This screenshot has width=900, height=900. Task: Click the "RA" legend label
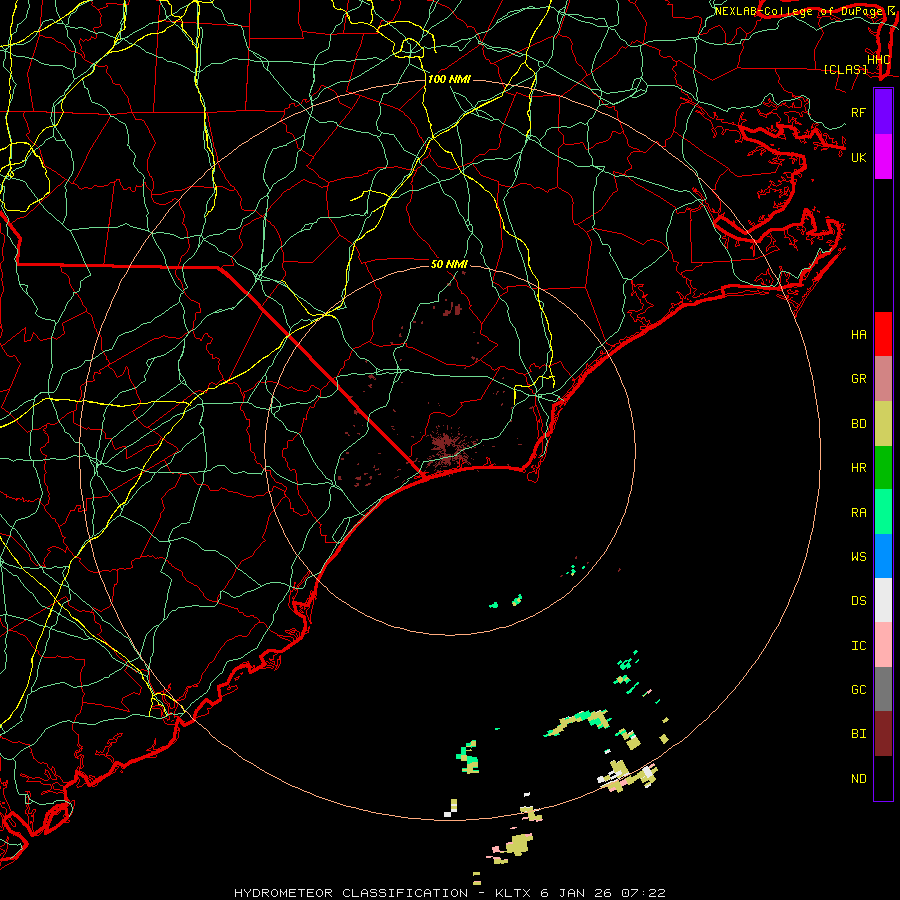pos(858,513)
